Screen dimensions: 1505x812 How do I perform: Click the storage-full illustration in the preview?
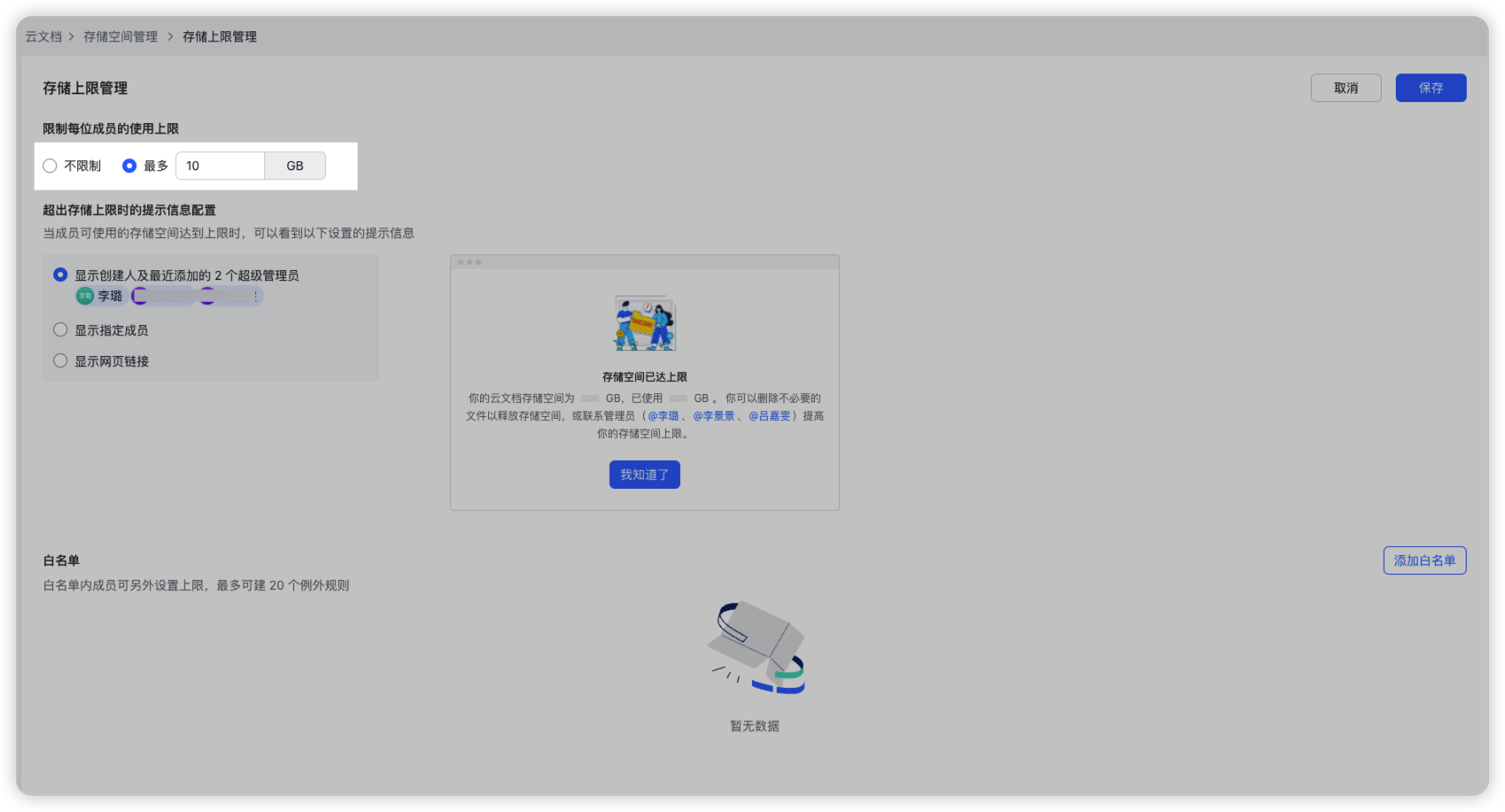645,323
